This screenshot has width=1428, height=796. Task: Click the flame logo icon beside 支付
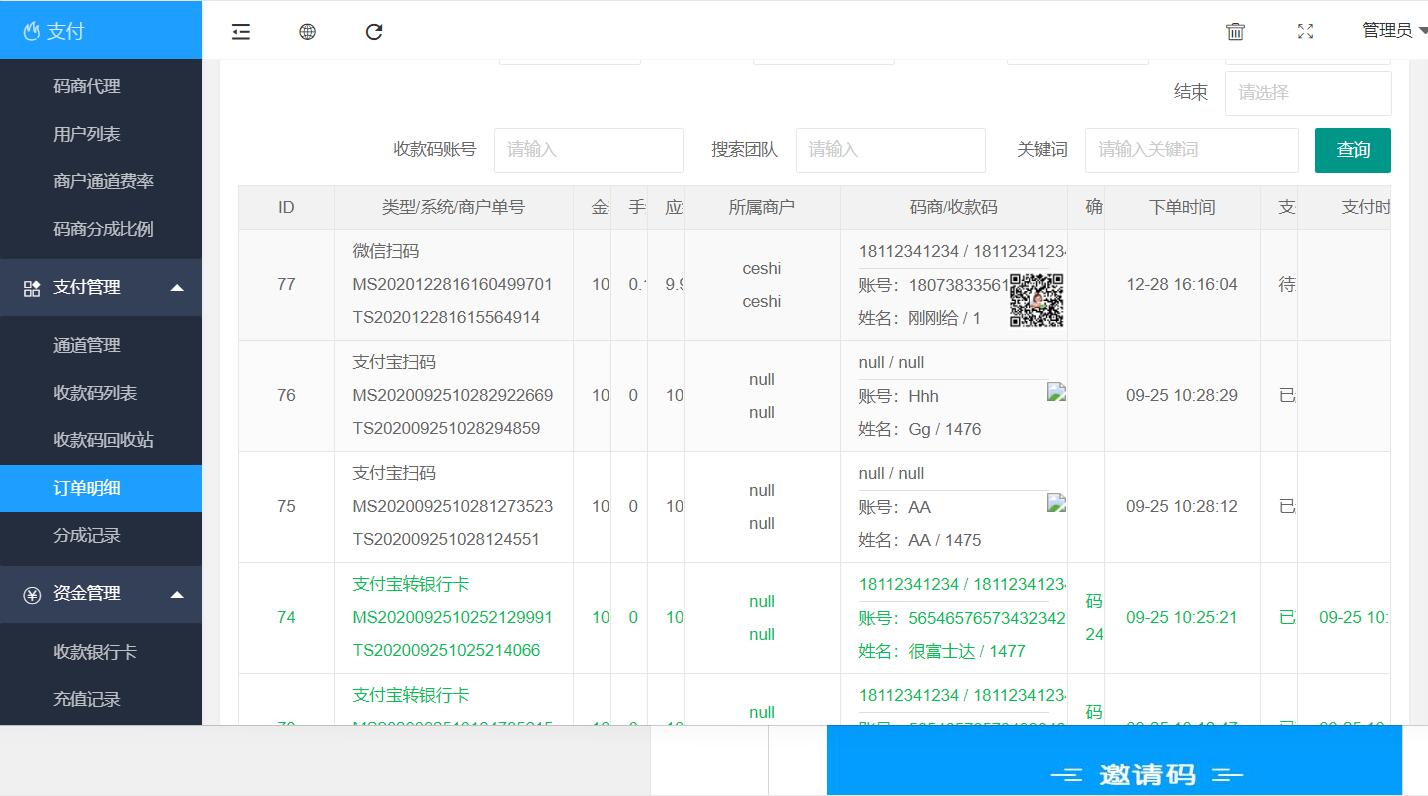[31, 32]
